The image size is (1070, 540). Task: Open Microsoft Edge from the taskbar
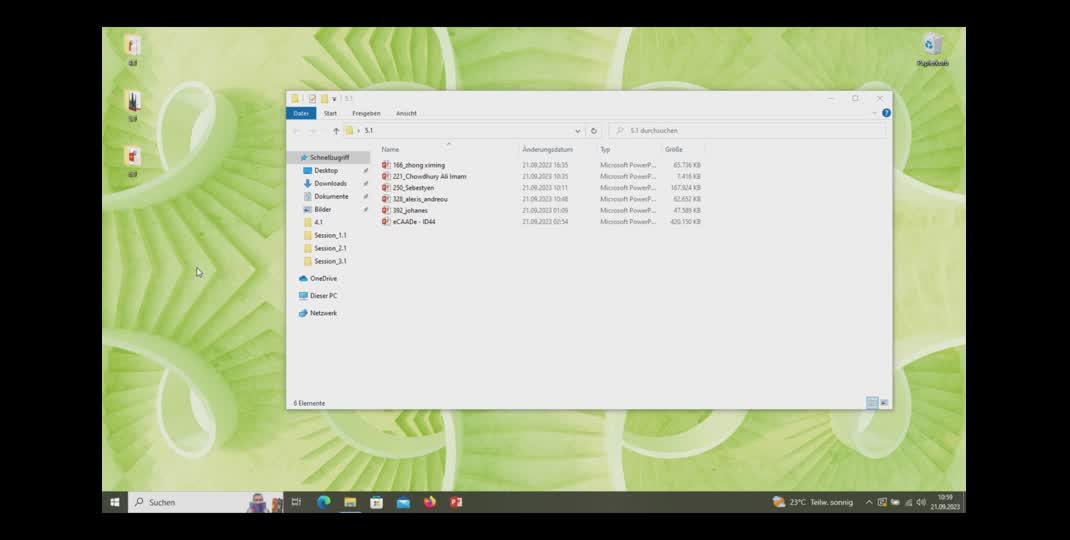coord(323,502)
